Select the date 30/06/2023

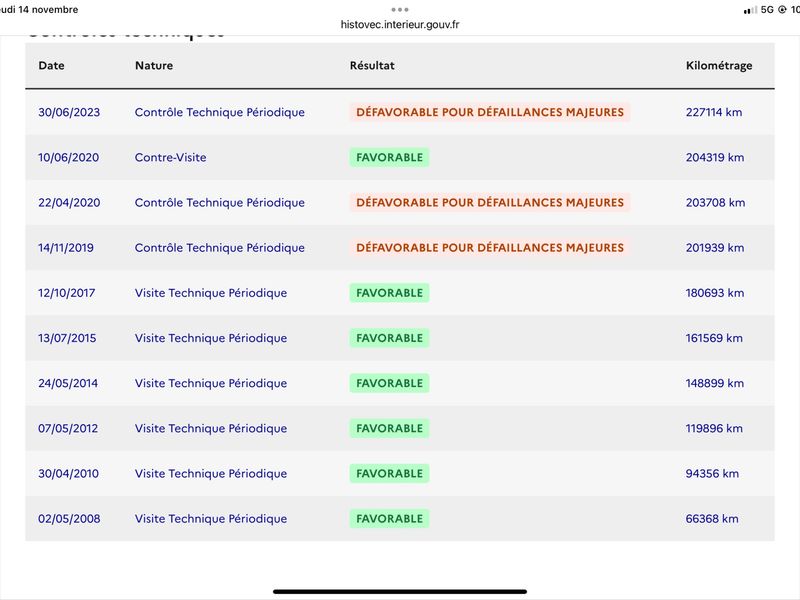click(69, 112)
